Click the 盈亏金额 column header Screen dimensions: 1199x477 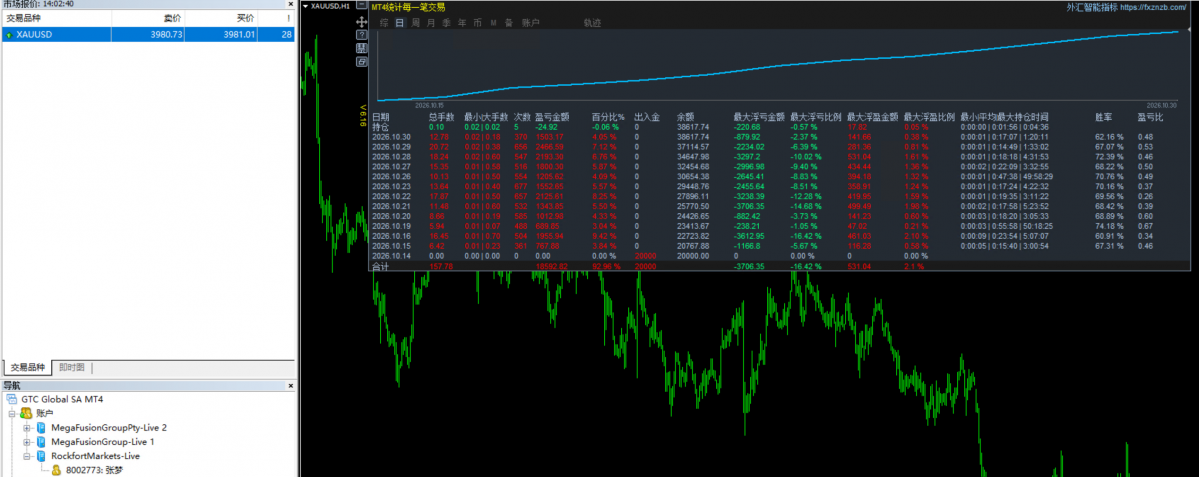click(553, 117)
